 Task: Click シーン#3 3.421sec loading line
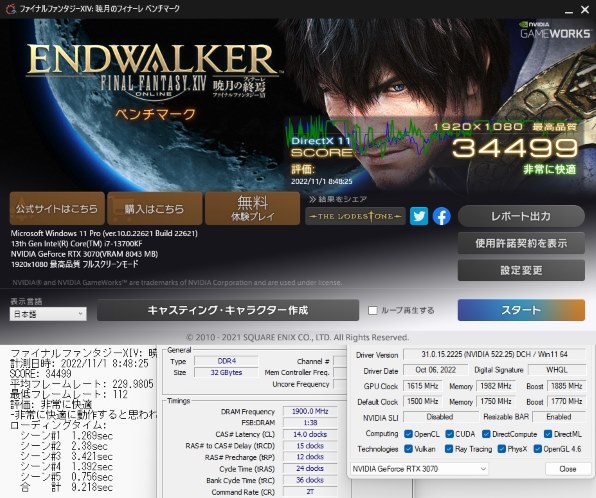point(67,456)
